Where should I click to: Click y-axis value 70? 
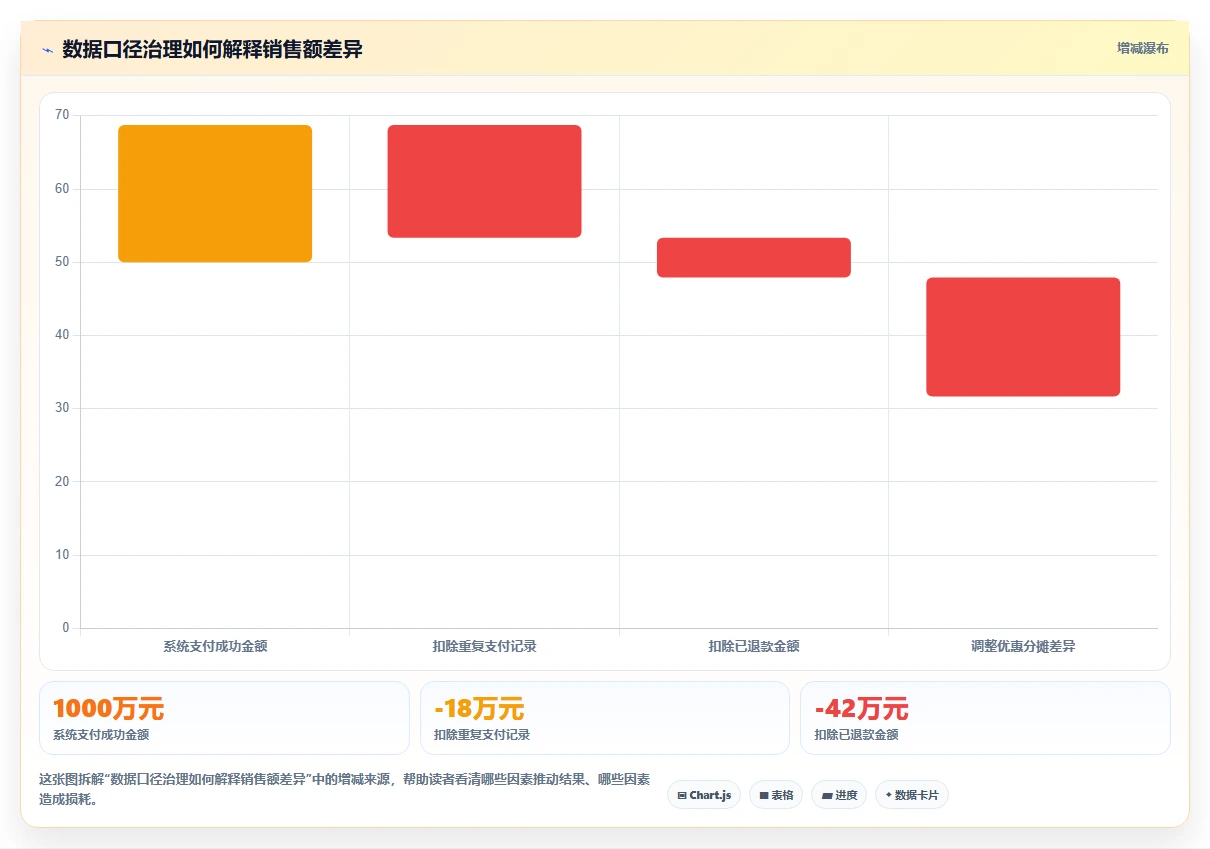(62, 115)
